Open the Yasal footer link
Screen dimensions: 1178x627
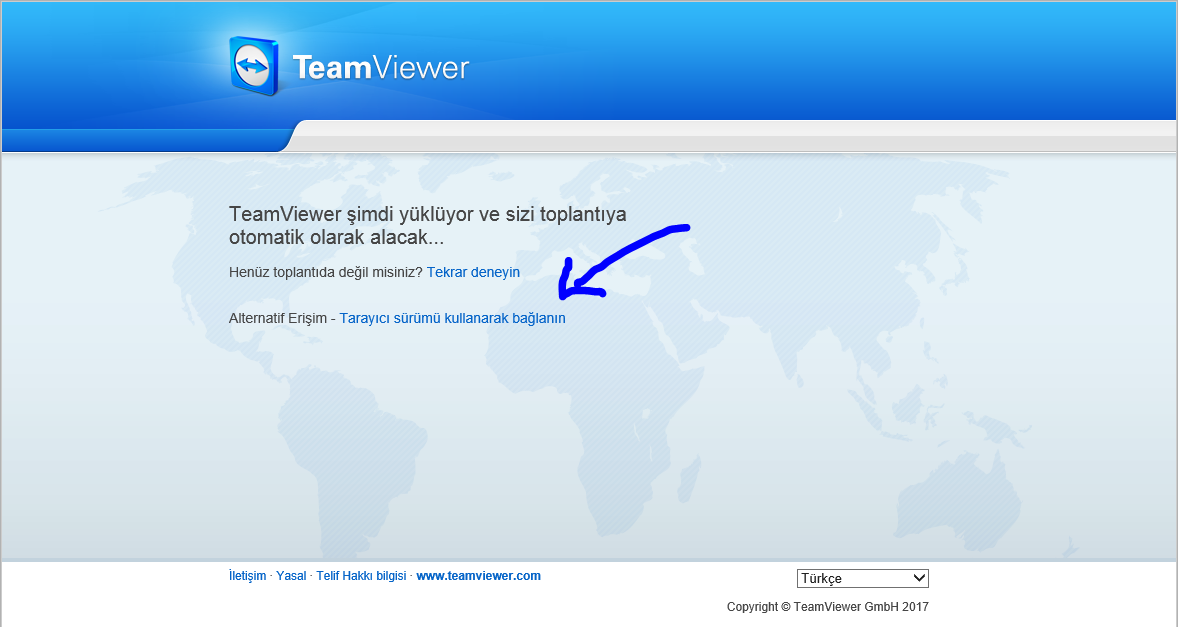click(x=291, y=576)
